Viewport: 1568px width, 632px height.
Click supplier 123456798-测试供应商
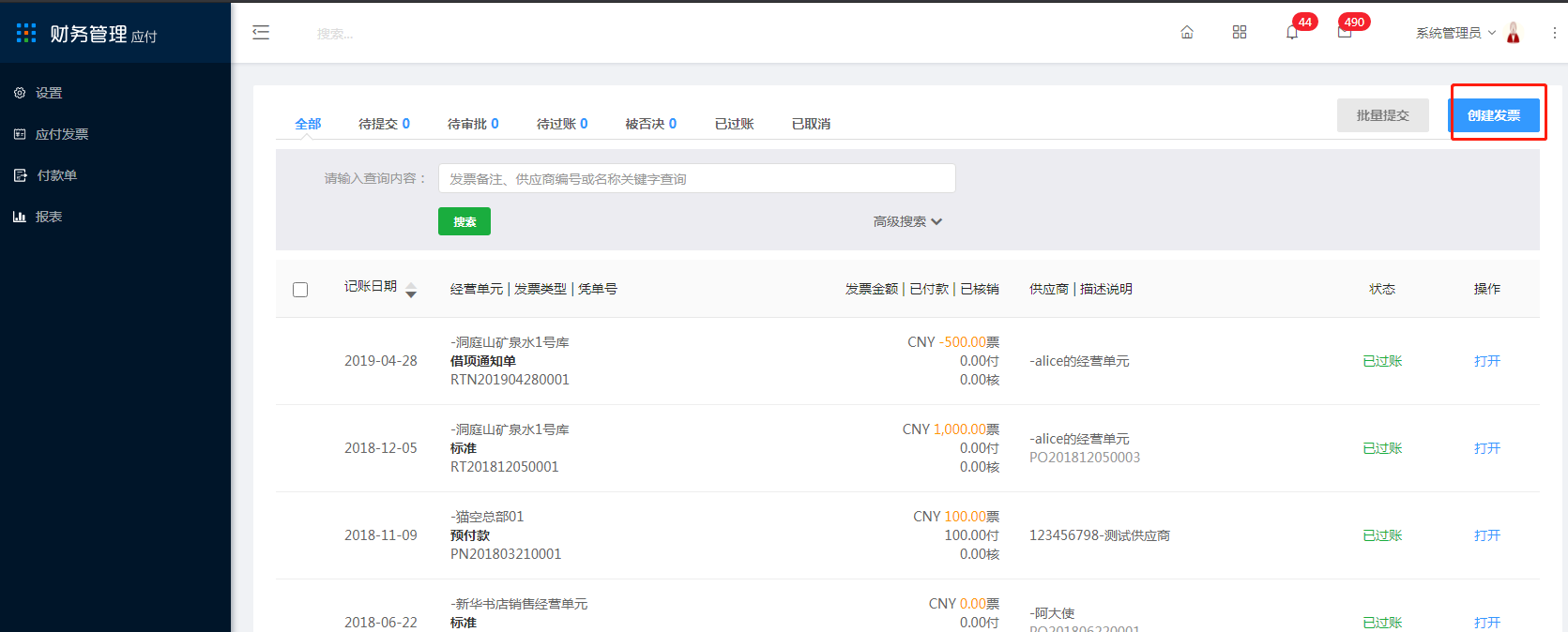pyautogui.click(x=1100, y=535)
